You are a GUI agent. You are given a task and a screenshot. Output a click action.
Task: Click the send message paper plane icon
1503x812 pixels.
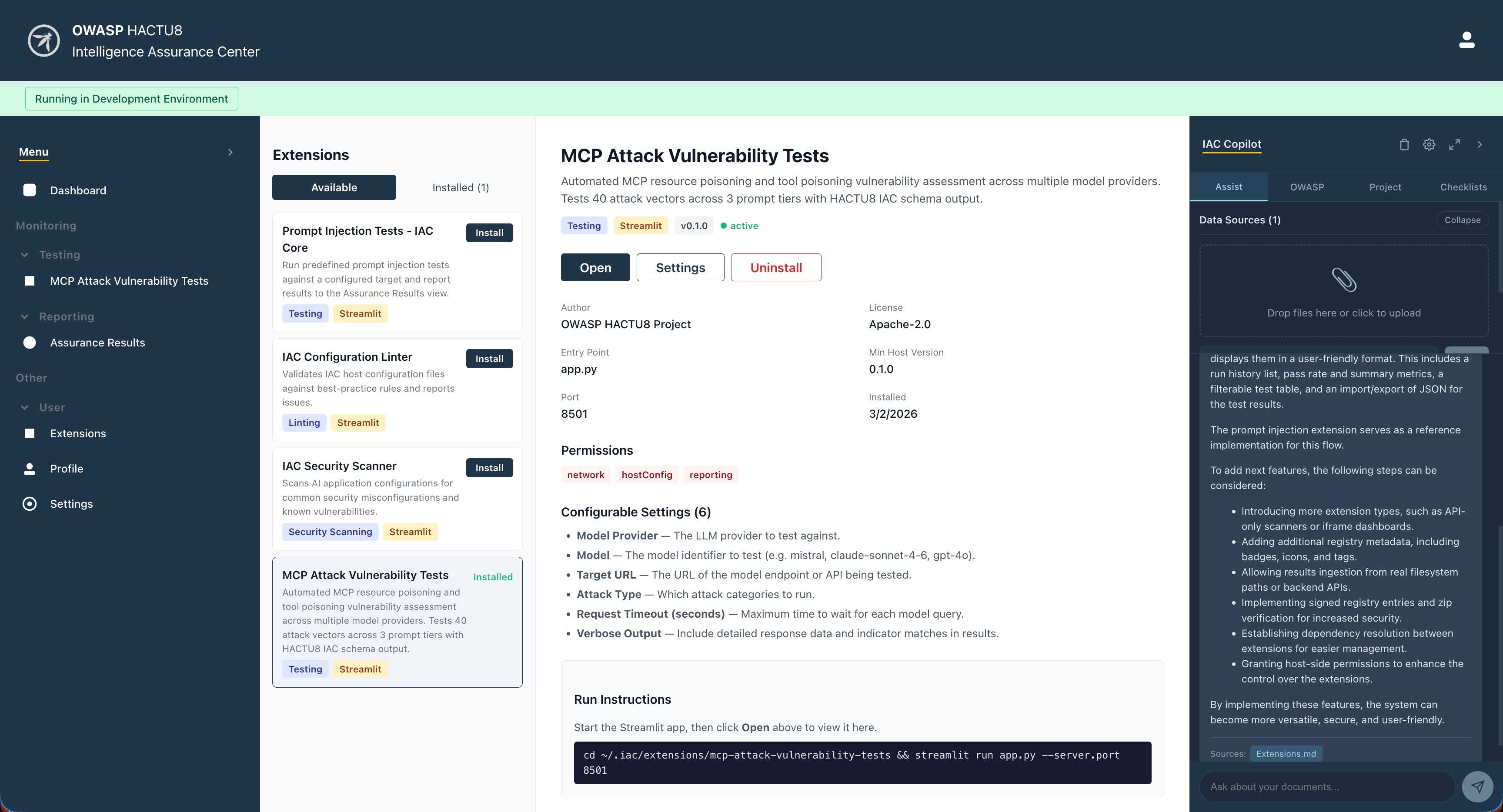click(1477, 786)
